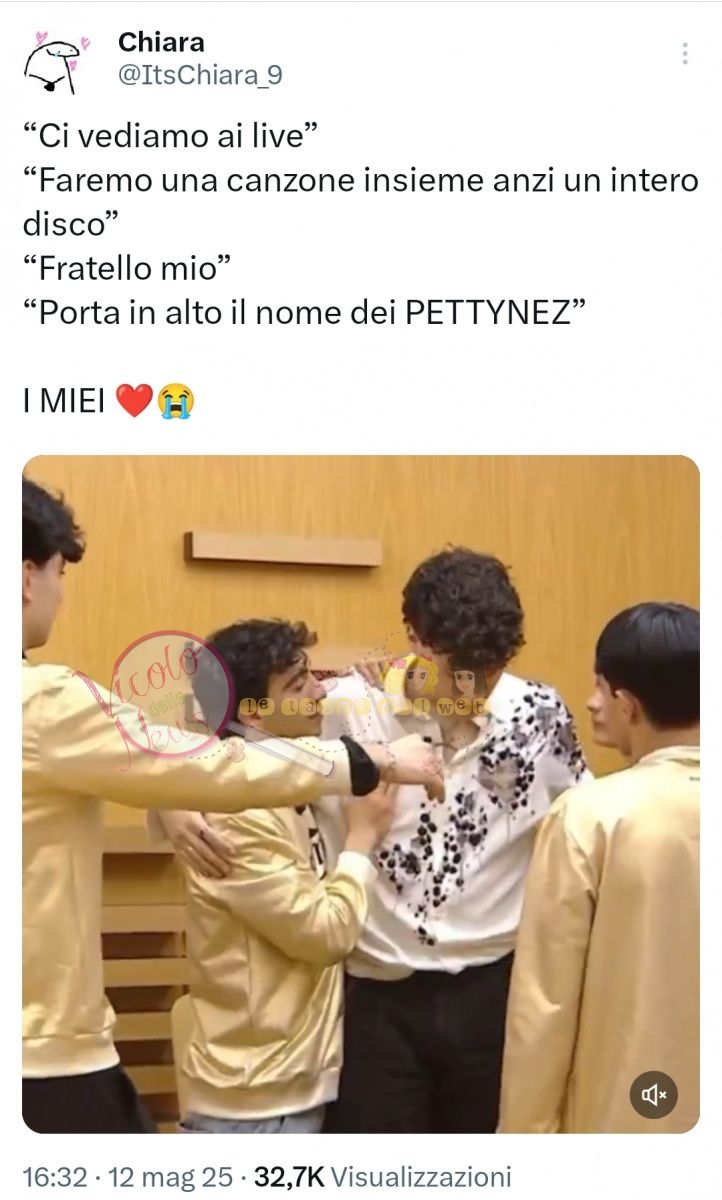Click the wooden wall shelf in the video
Screen dimensions: 722x1200
(x=283, y=548)
